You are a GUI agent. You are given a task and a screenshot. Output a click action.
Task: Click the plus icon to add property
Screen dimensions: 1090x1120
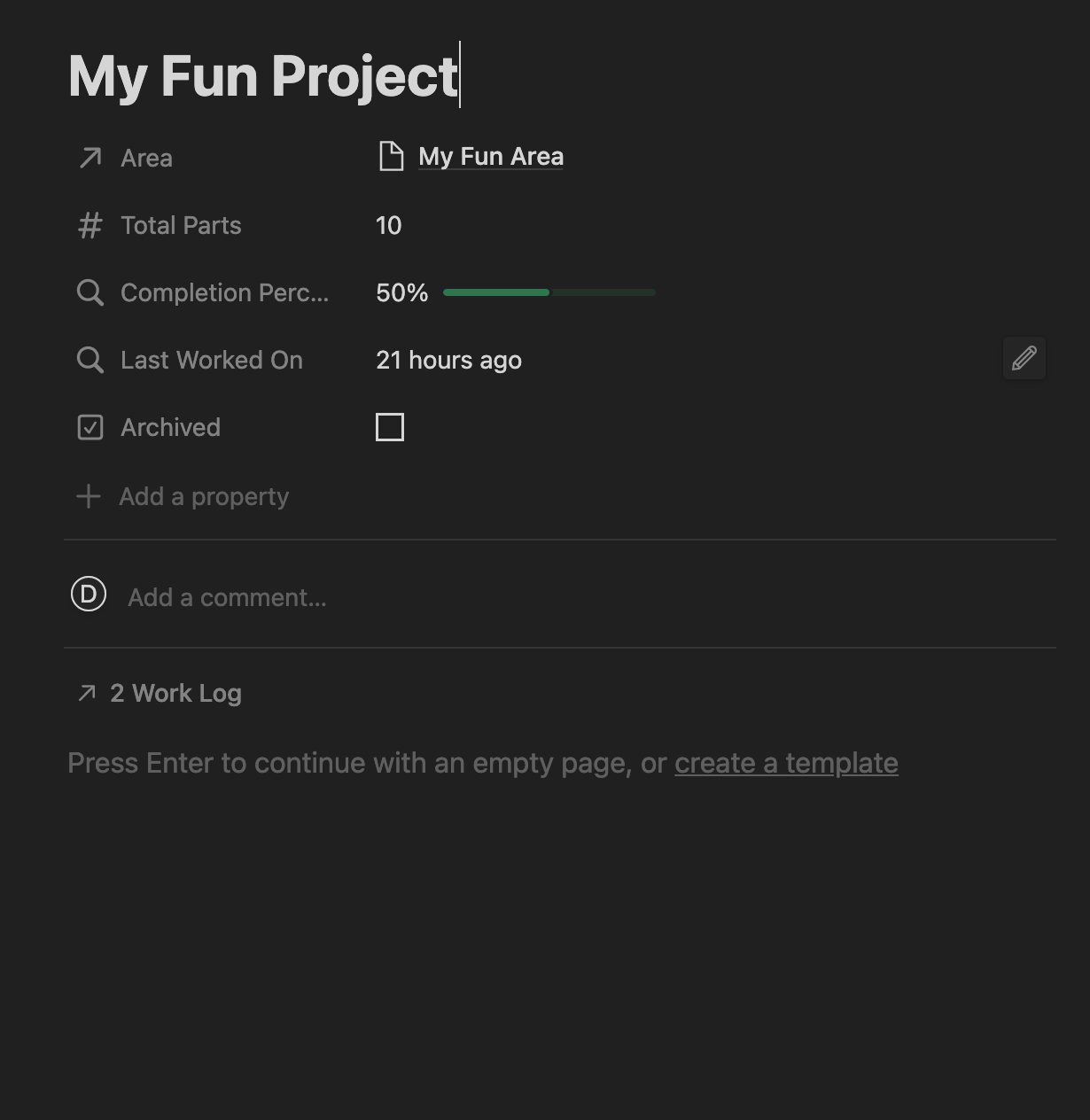[x=89, y=496]
